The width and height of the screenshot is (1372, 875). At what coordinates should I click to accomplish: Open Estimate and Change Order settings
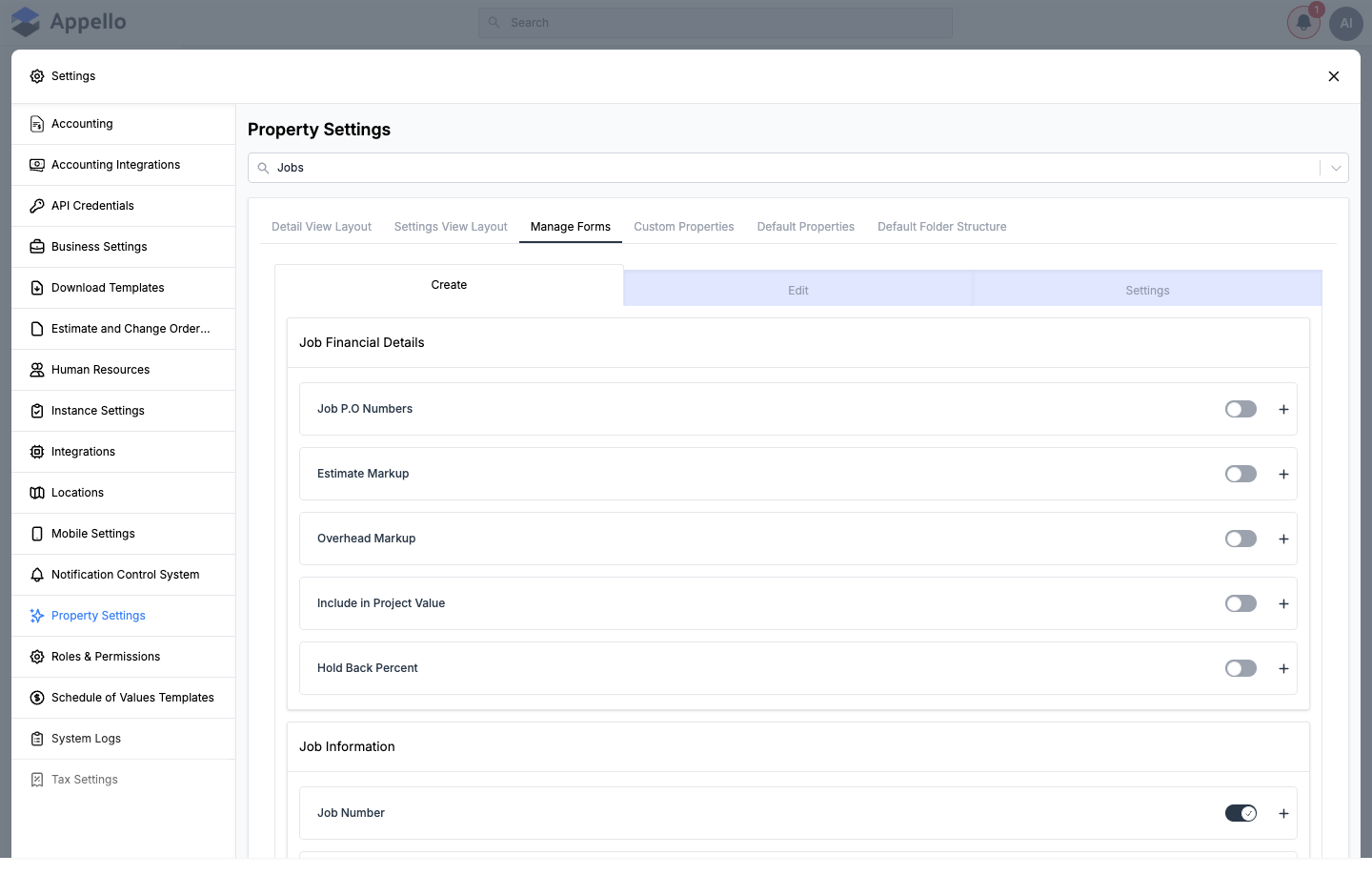point(124,329)
